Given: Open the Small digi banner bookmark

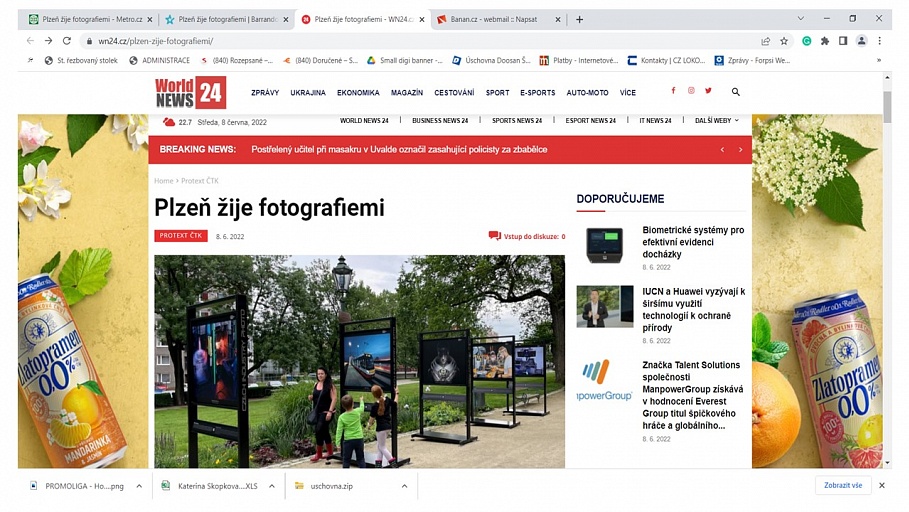Looking at the screenshot, I should click(405, 60).
